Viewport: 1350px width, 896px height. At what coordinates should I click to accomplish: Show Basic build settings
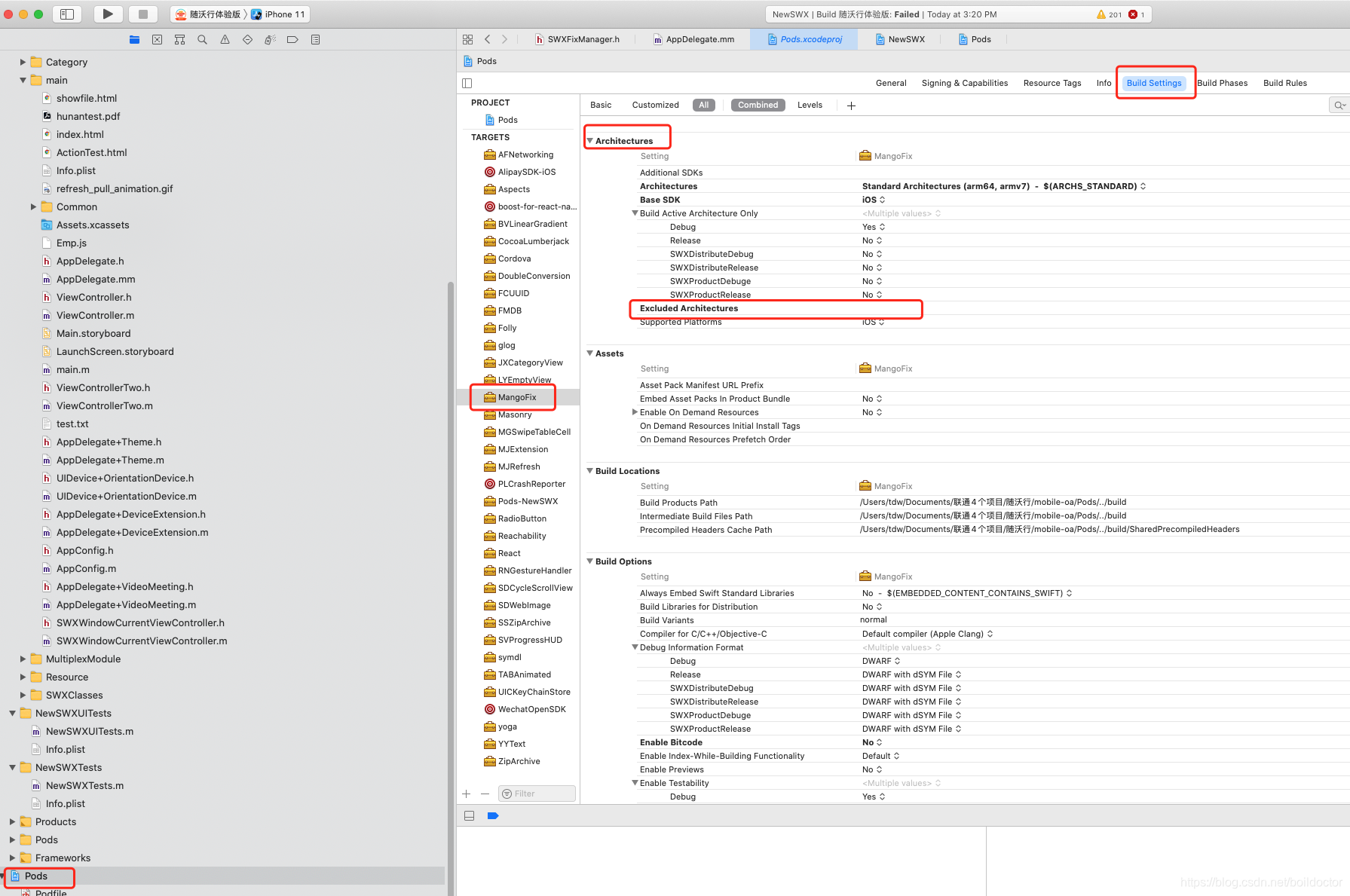pos(601,105)
